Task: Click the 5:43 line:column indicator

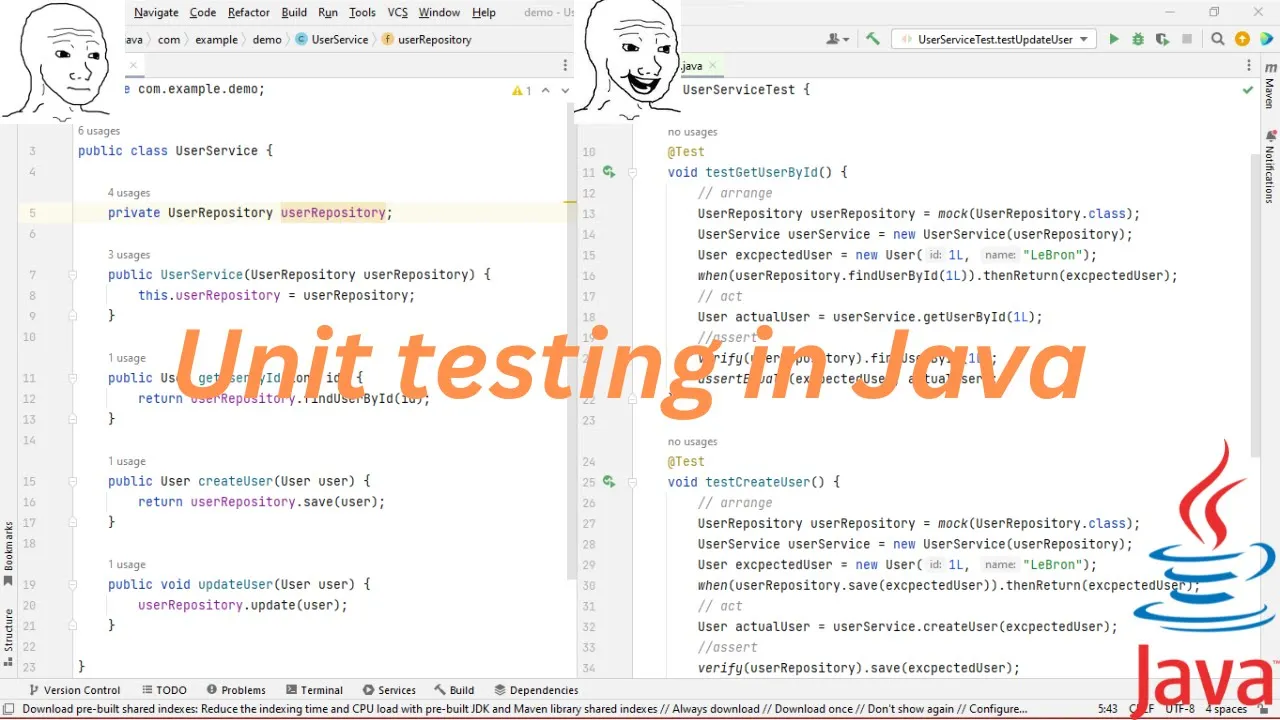Action: [1107, 709]
